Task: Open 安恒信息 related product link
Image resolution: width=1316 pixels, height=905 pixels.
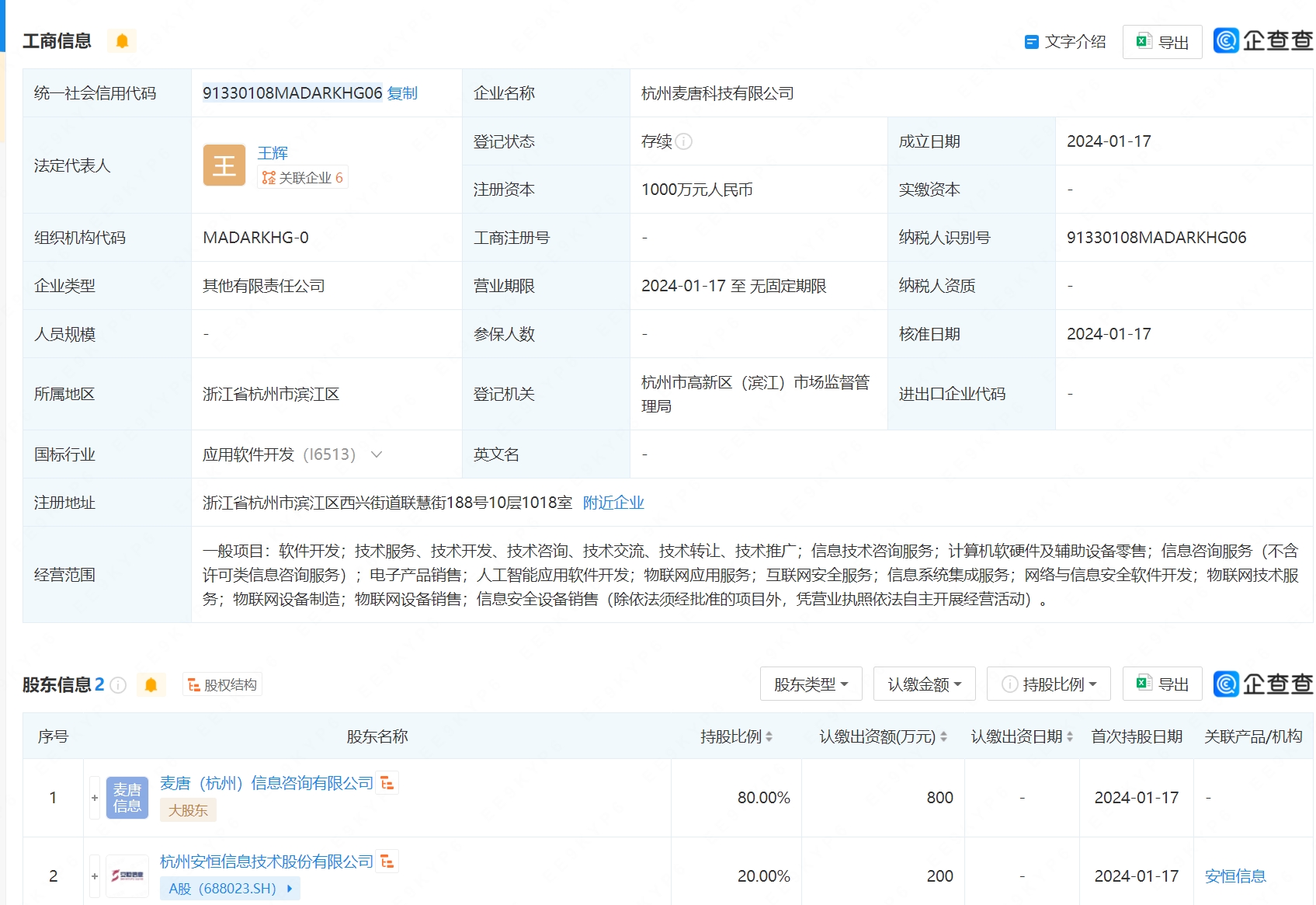Action: coord(1235,876)
